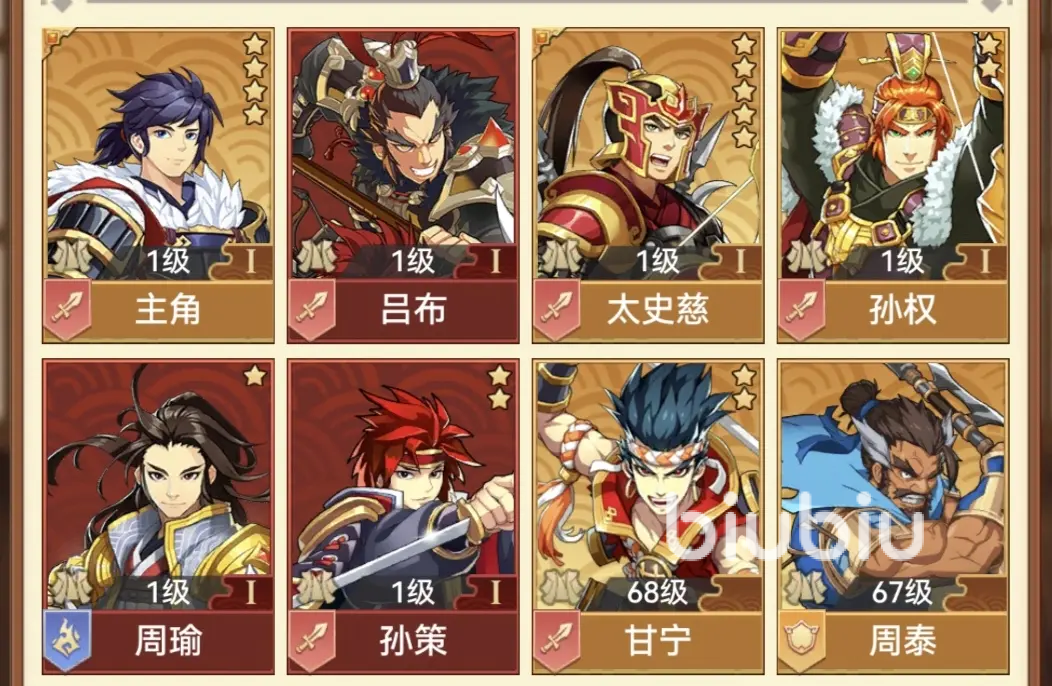The image size is (1052, 686).
Task: Click the blue flame class icon beside 周瑜
Action: click(x=67, y=640)
